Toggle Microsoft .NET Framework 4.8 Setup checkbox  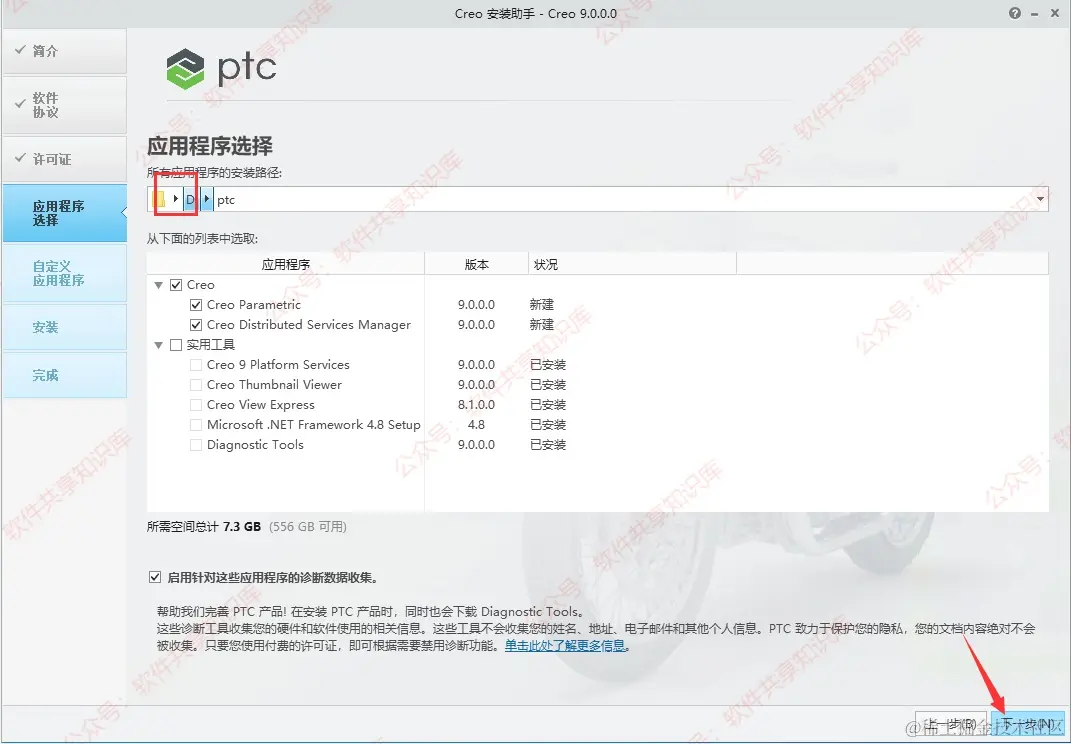[x=196, y=425]
